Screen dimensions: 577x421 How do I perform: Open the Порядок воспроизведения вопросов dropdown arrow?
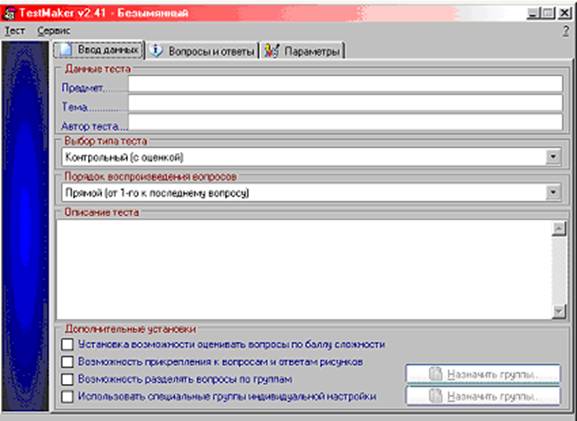coord(553,192)
